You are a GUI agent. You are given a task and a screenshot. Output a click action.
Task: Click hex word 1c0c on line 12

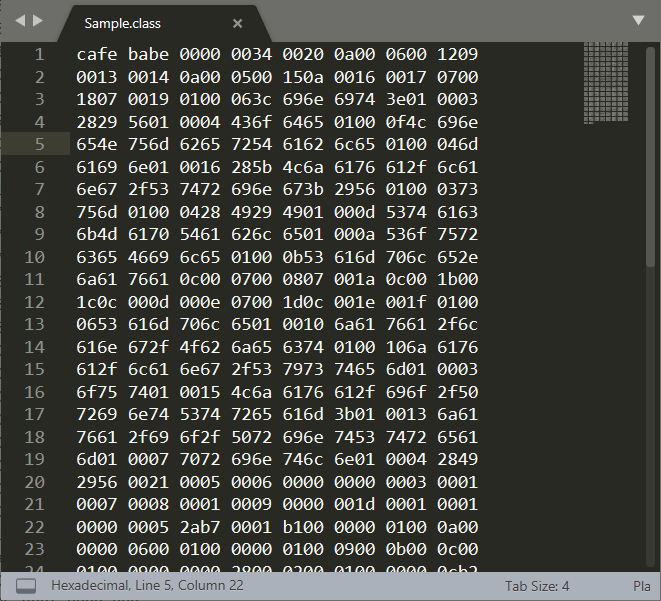click(x=97, y=302)
